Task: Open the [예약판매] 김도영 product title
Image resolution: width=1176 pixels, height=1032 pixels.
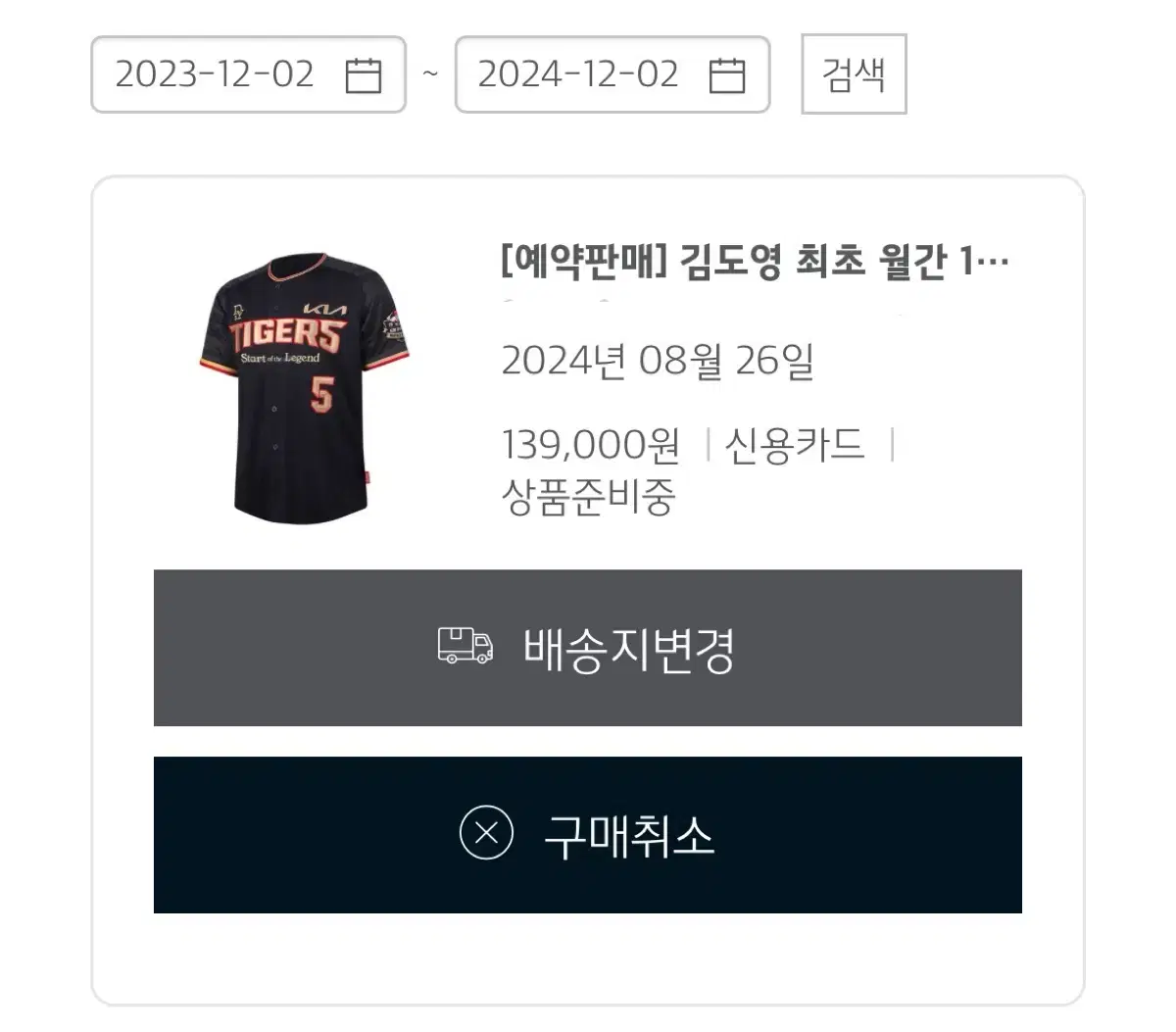Action: [755, 262]
